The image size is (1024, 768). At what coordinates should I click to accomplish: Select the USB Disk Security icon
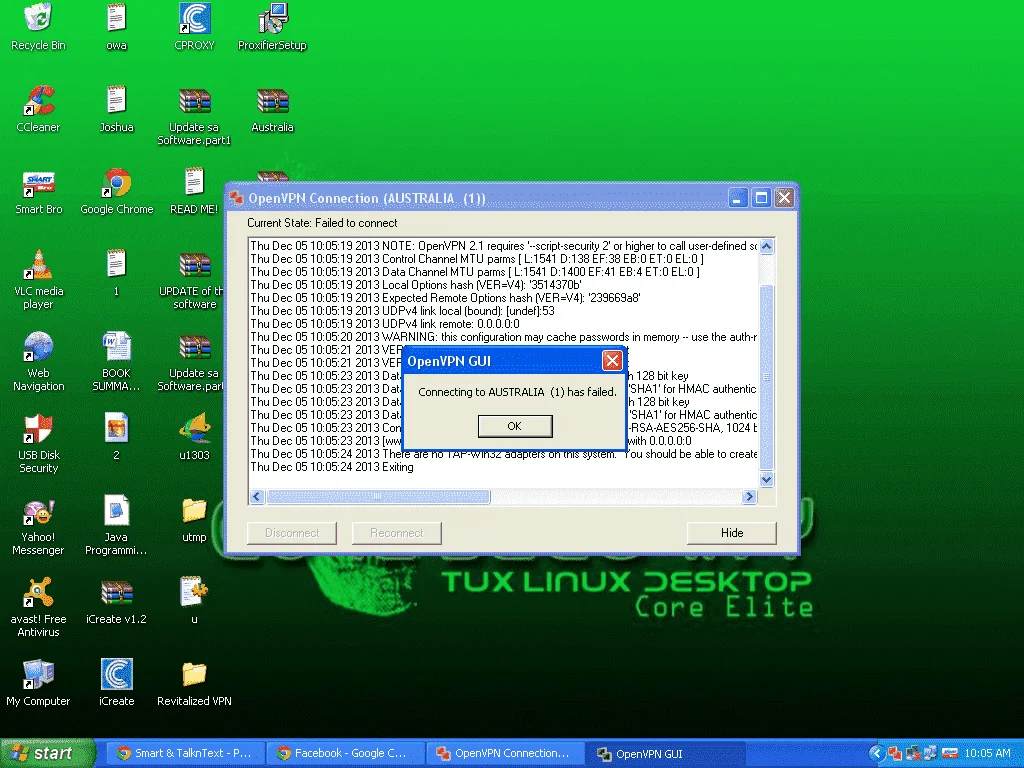coord(39,428)
